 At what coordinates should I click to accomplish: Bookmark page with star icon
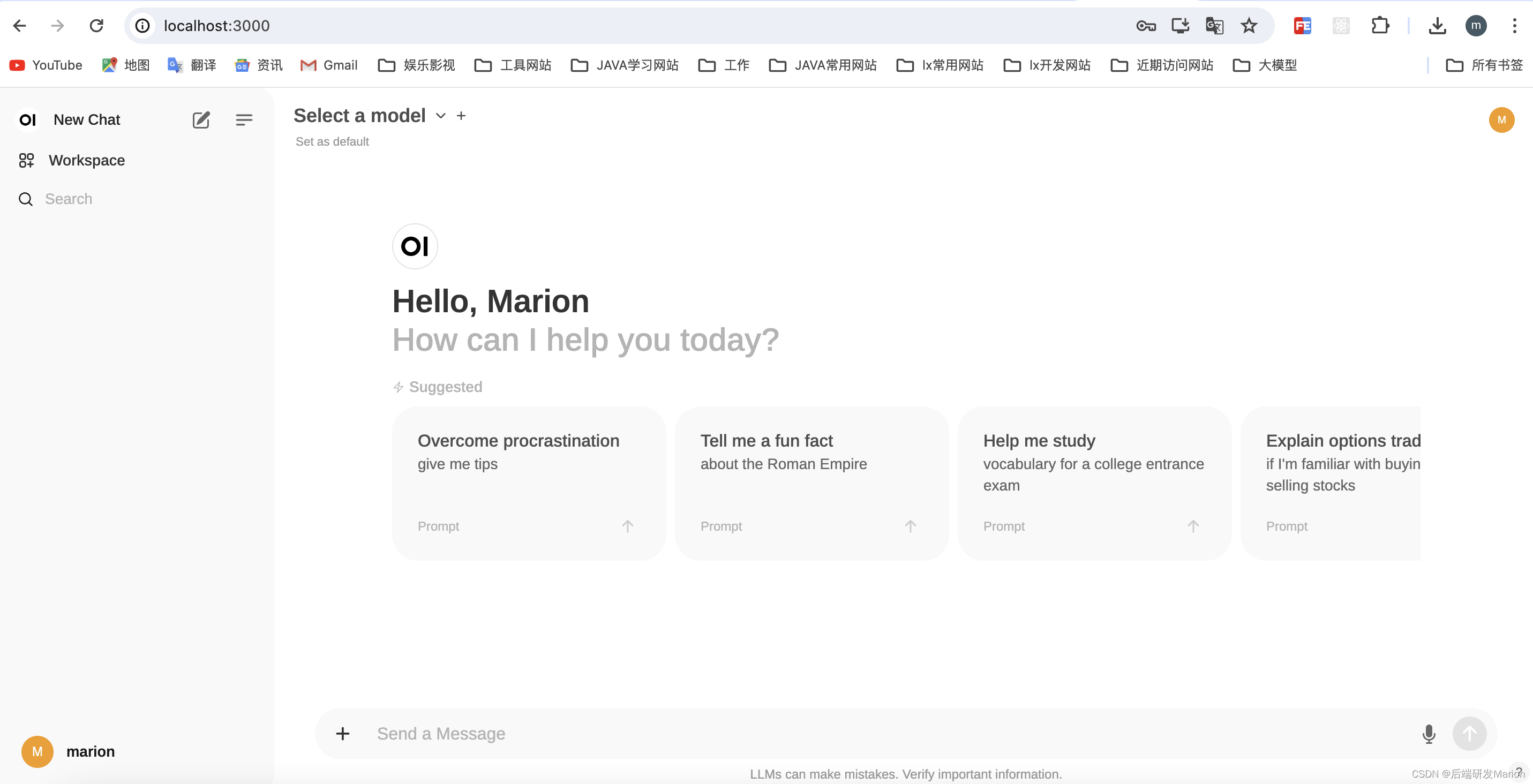(x=1249, y=26)
